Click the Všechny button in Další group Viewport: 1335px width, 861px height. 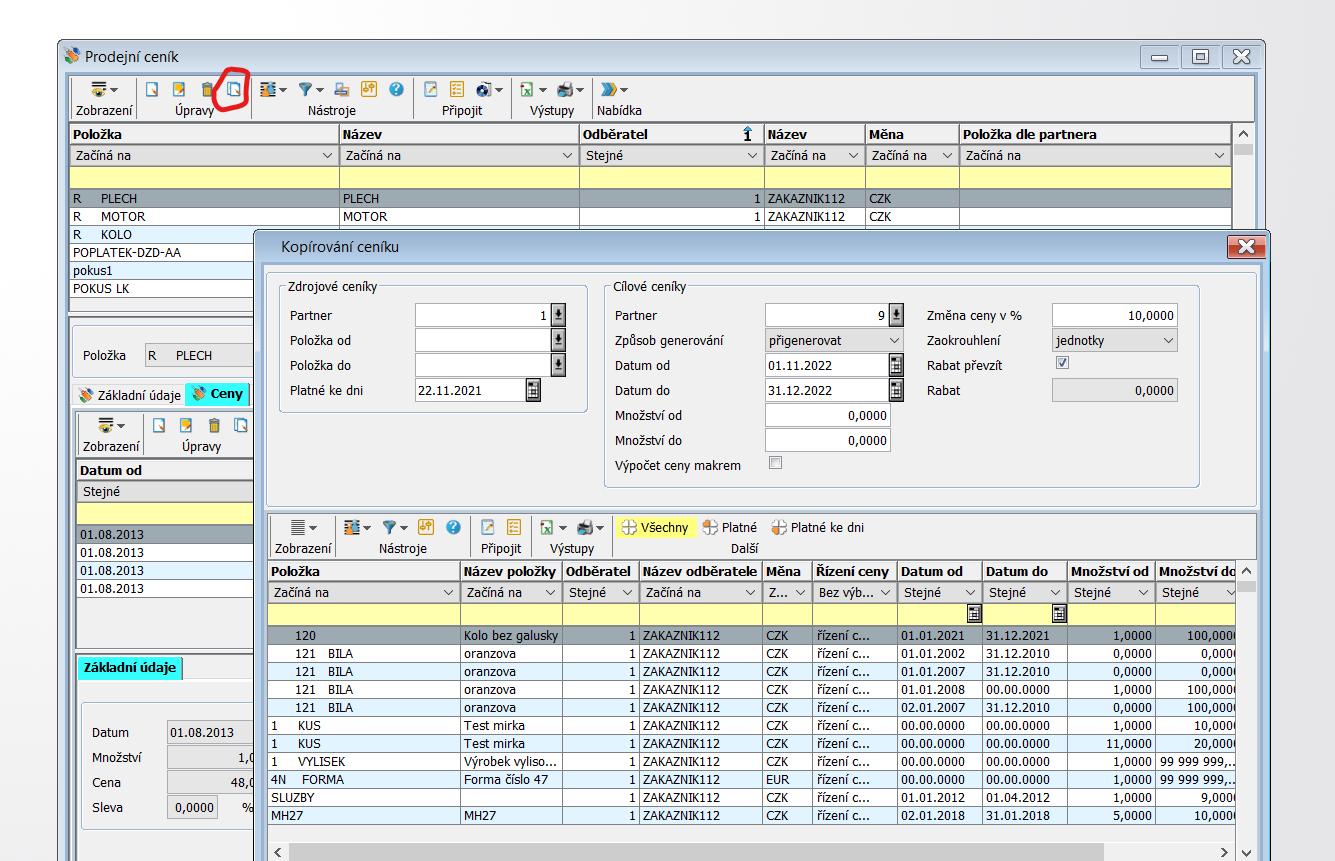pos(655,527)
